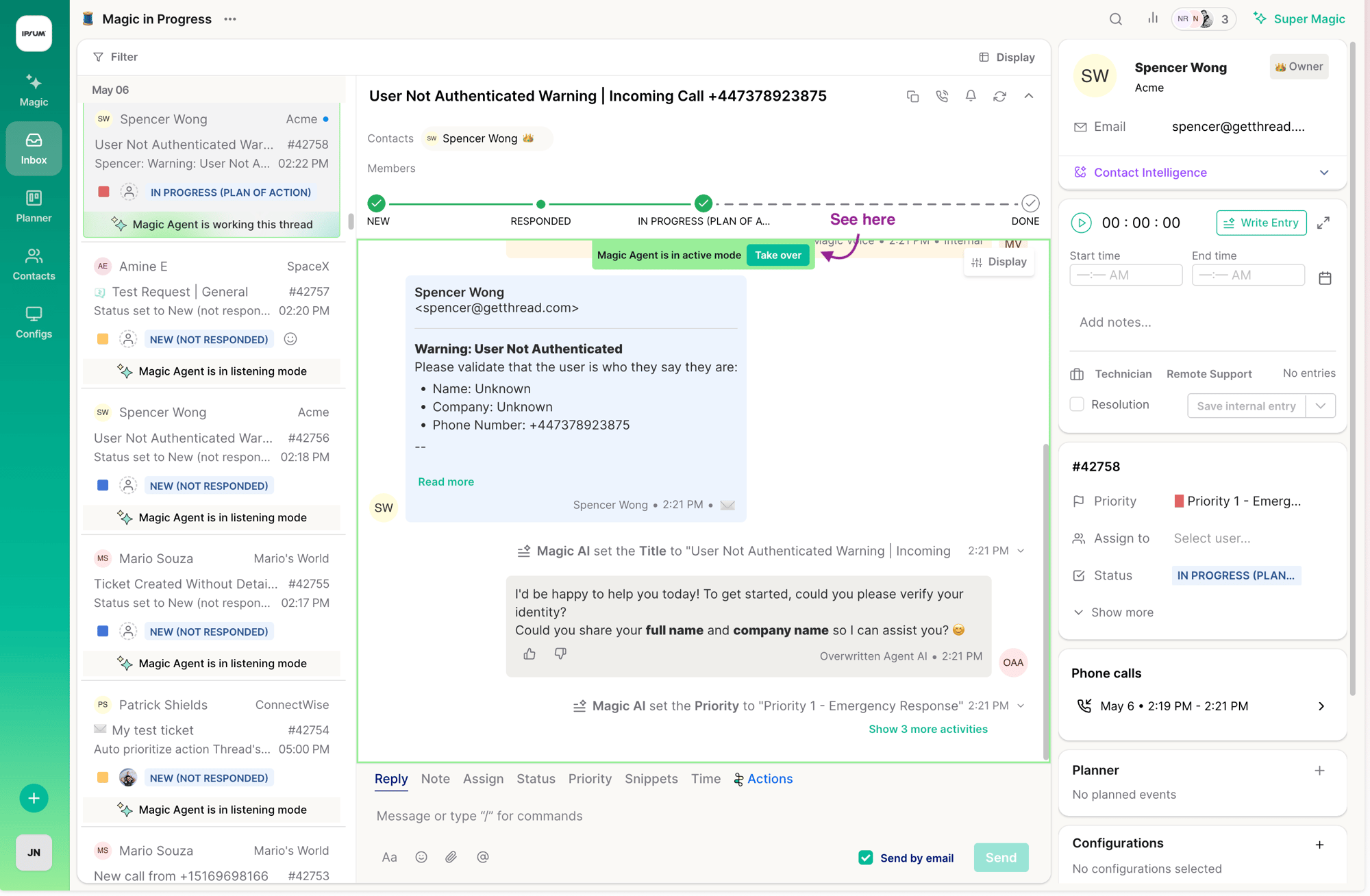The image size is (1370, 896).
Task: Expand Contact Intelligence section
Action: [x=1202, y=173]
